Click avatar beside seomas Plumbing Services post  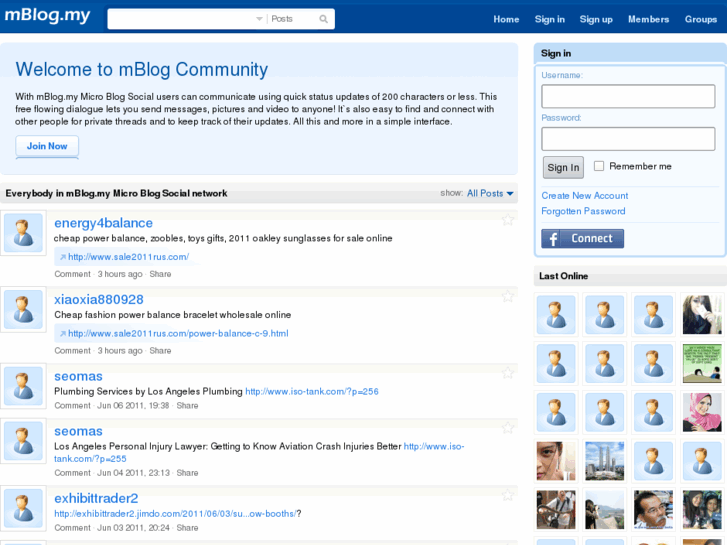(23, 386)
